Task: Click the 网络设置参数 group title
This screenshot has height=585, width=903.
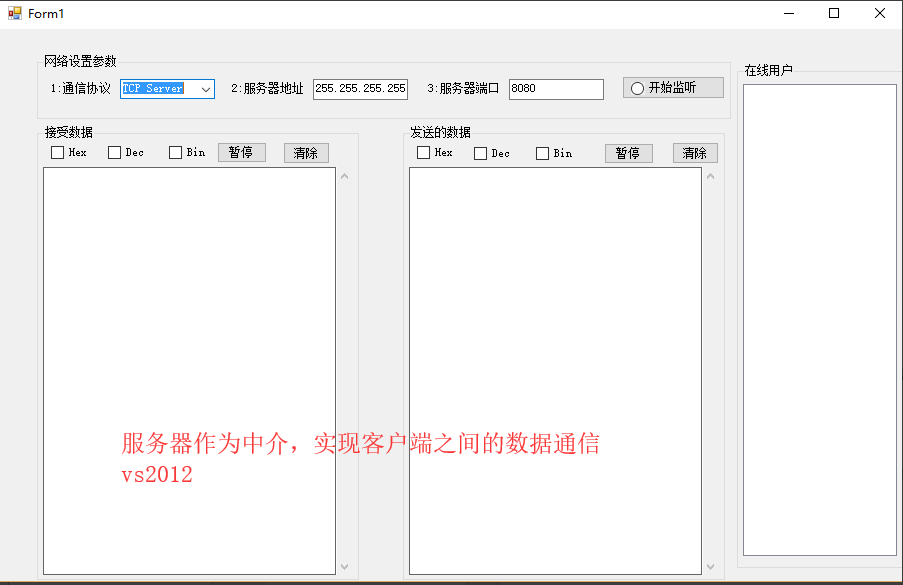Action: [x=80, y=62]
